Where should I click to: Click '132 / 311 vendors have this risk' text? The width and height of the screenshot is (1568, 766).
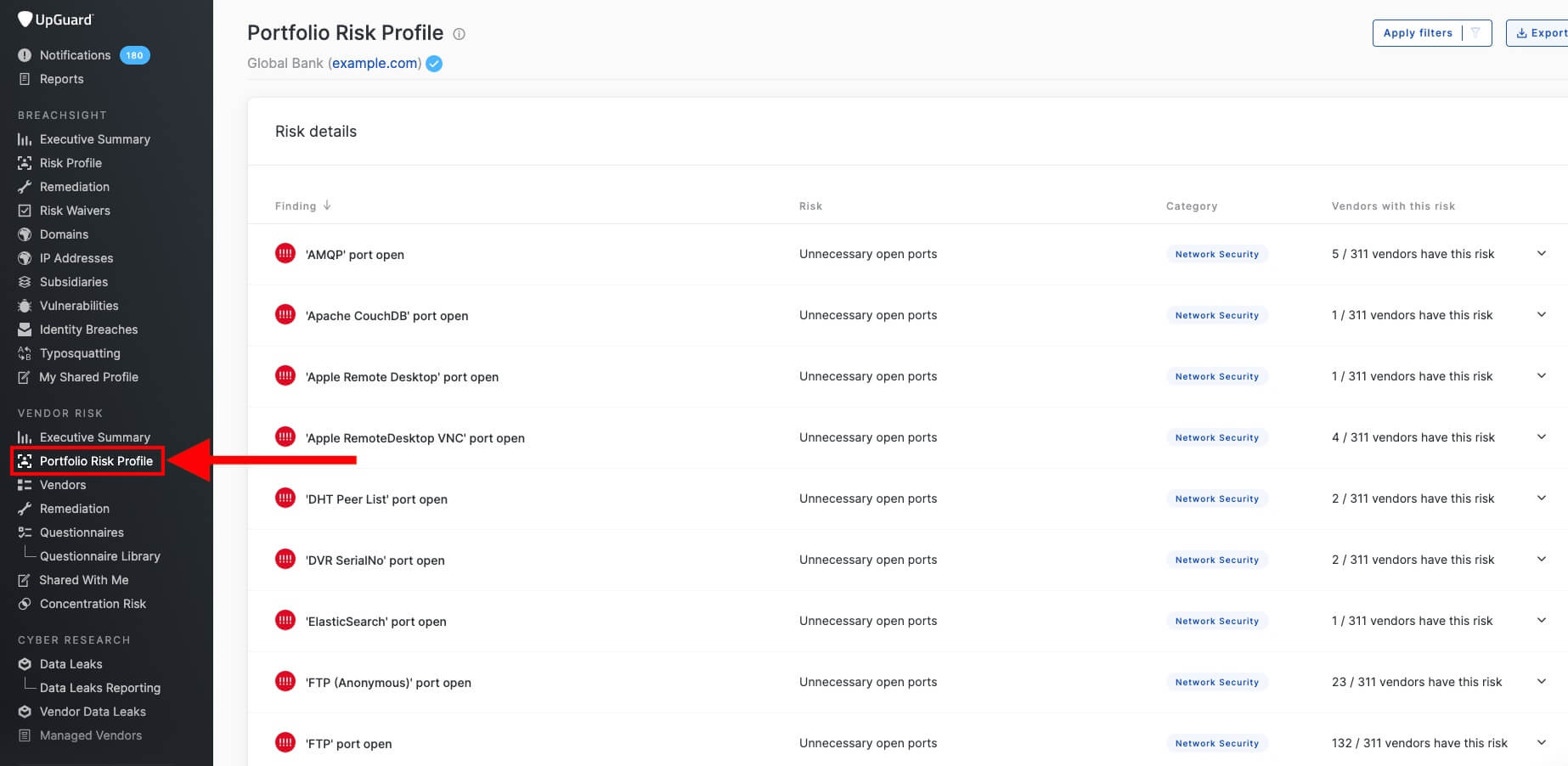coord(1419,743)
